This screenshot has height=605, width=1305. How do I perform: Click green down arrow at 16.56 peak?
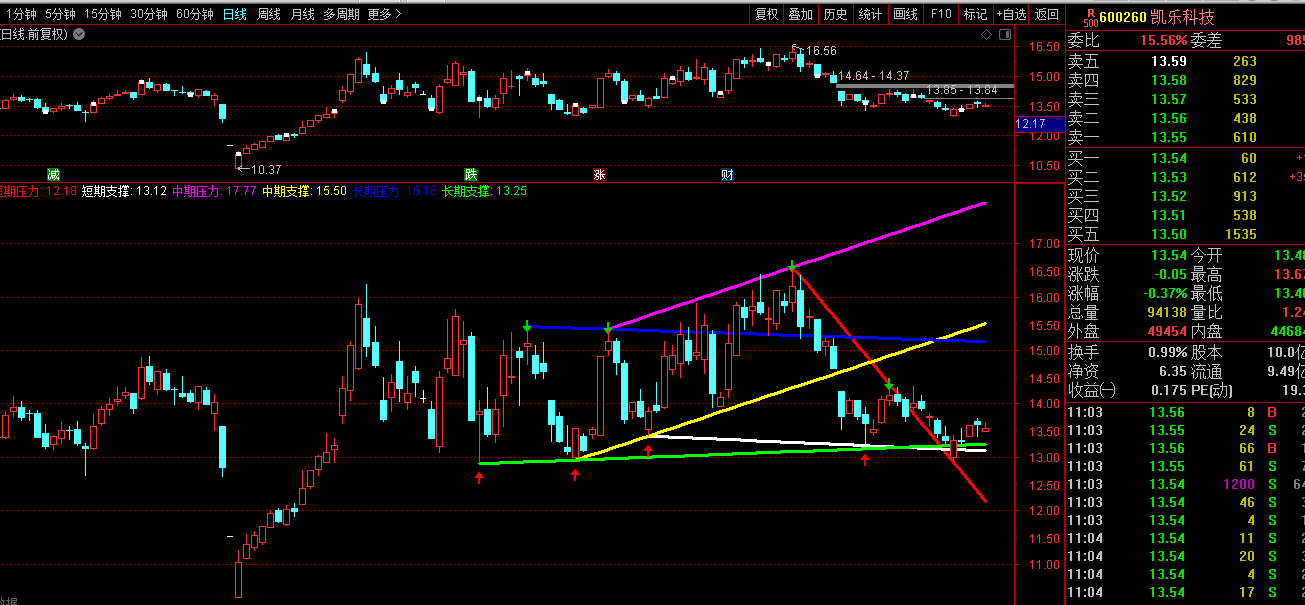click(792, 267)
